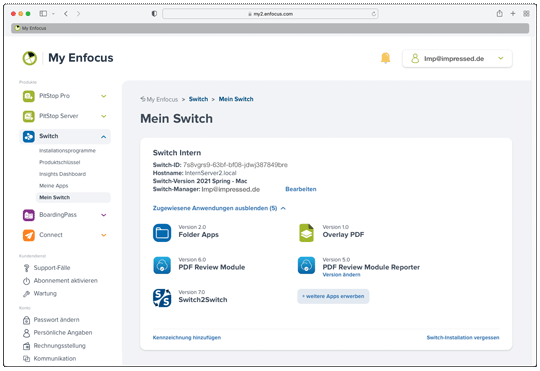Click the Switch product icon in sidebar
The width and height of the screenshot is (540, 371).
pyautogui.click(x=29, y=136)
